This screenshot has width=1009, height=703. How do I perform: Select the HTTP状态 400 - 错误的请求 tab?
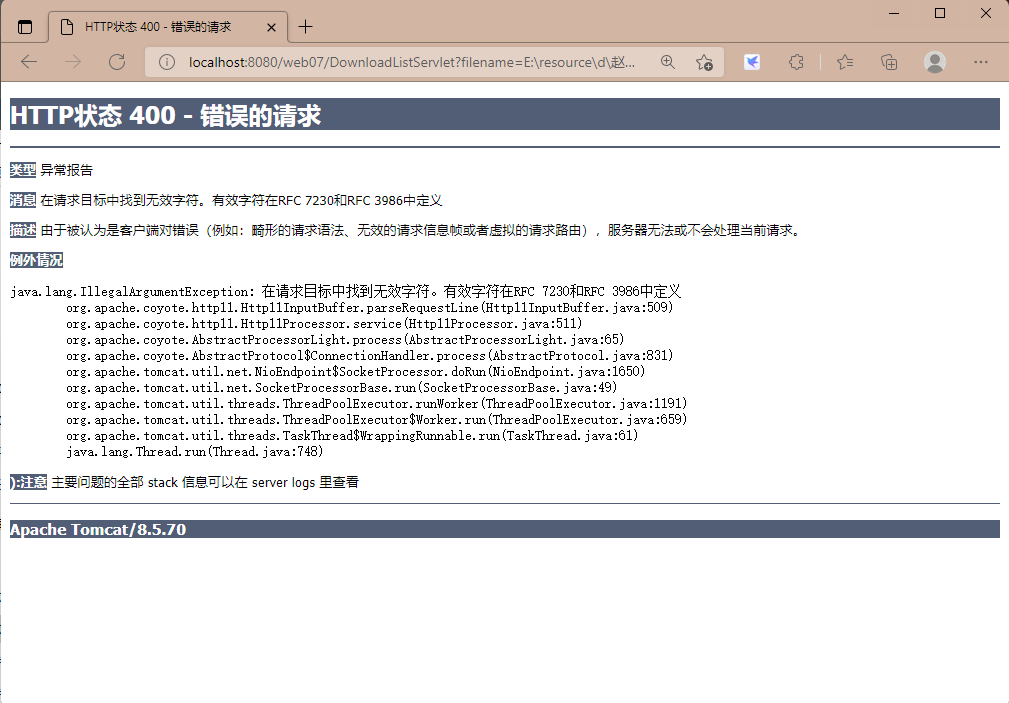point(168,27)
